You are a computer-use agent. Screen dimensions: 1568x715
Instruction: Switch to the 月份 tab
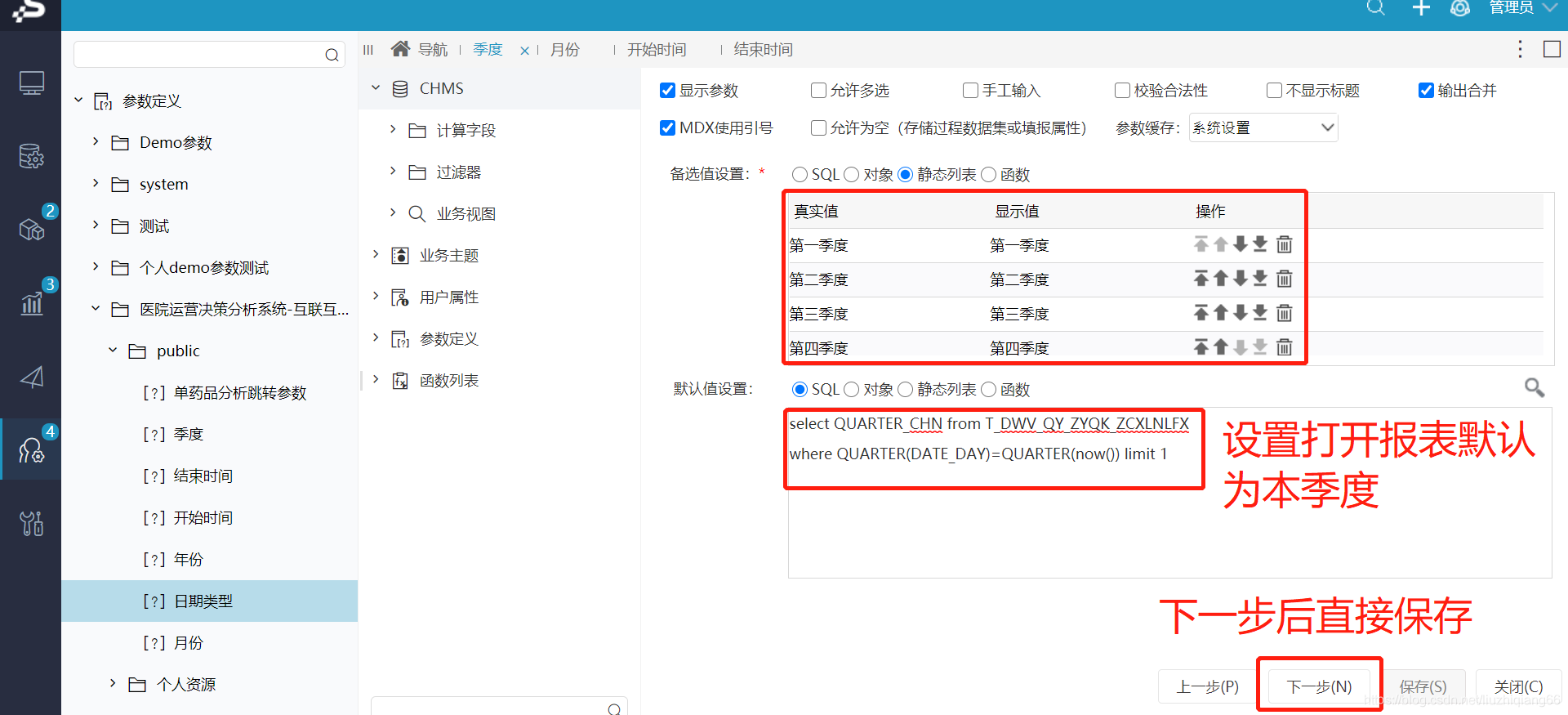pyautogui.click(x=565, y=50)
